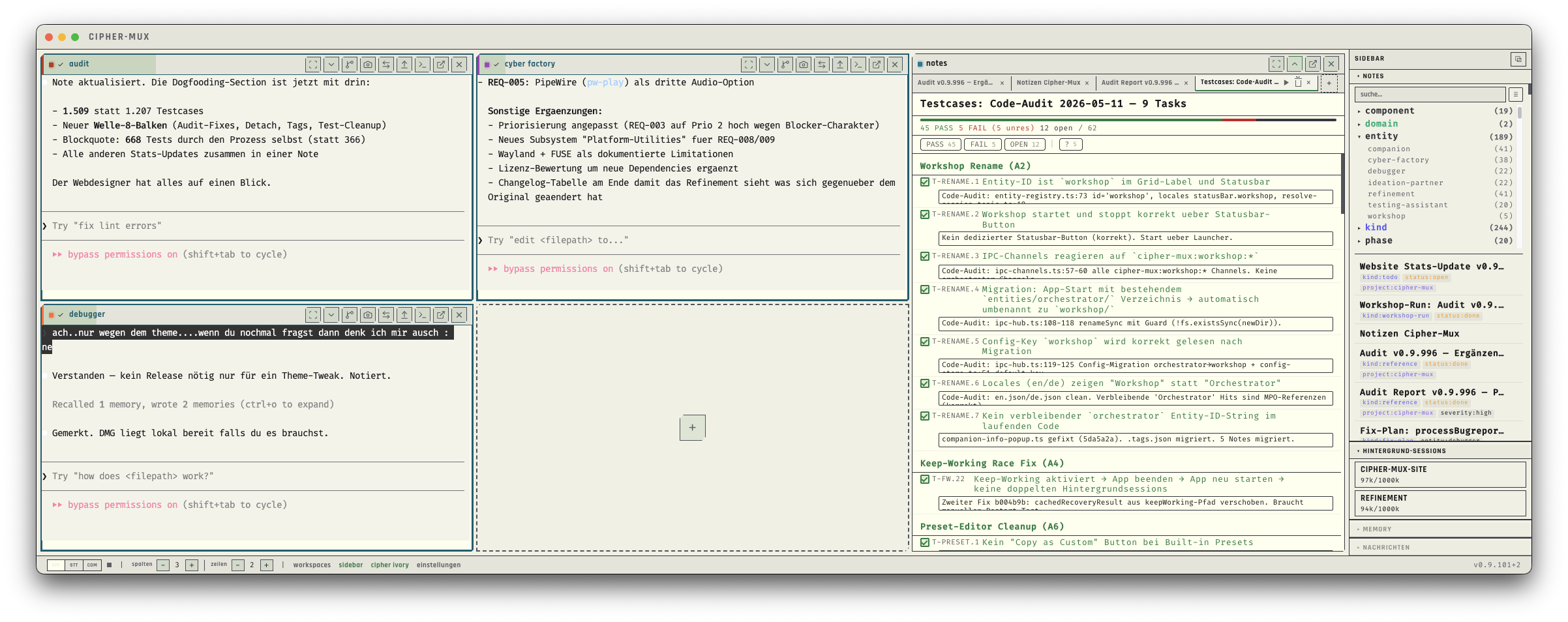Screen dimensions: 1568x622
Task: Click the swap arrows icon in cyber factory pane
Action: [822, 65]
